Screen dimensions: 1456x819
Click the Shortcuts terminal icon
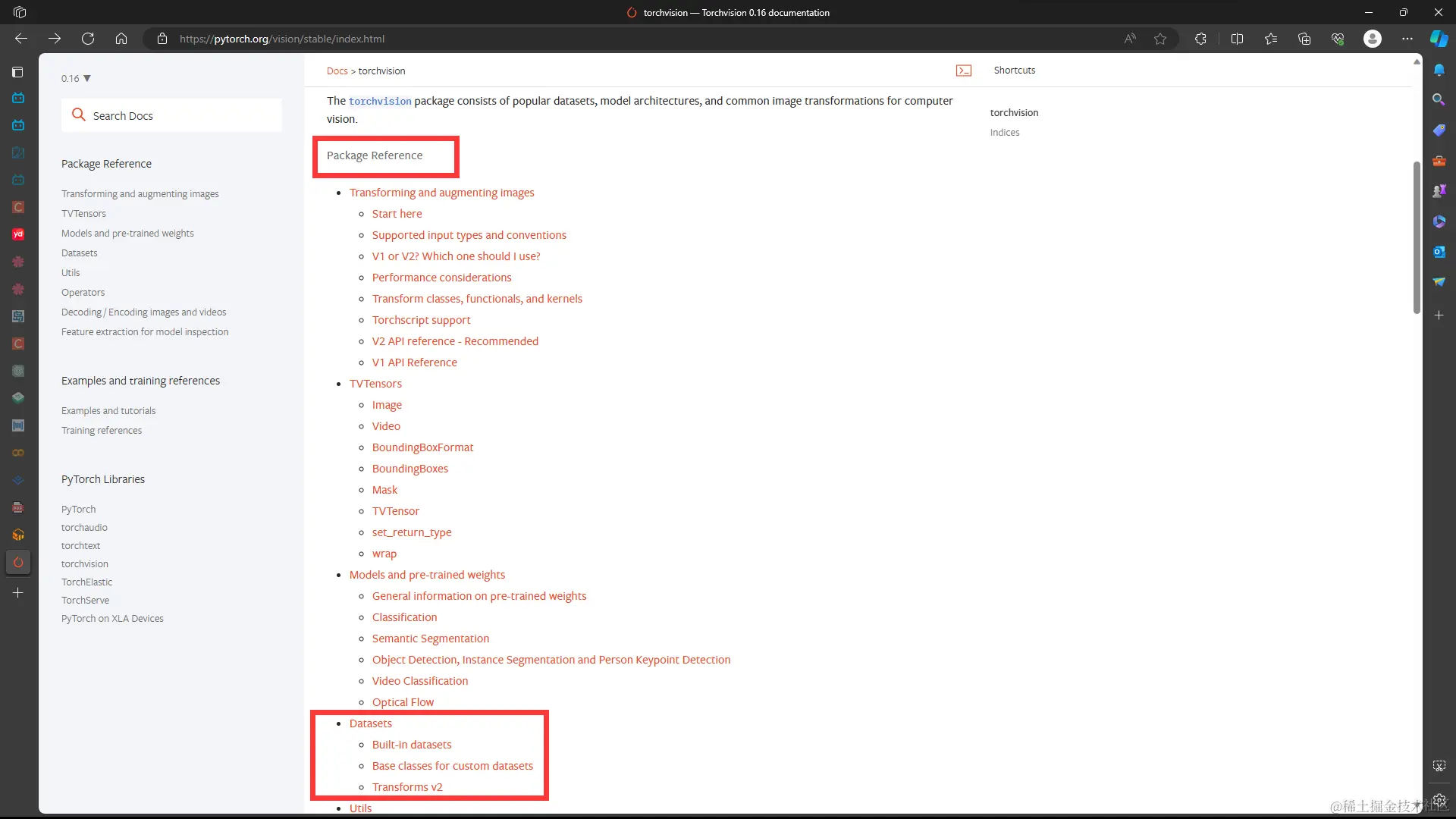(964, 71)
